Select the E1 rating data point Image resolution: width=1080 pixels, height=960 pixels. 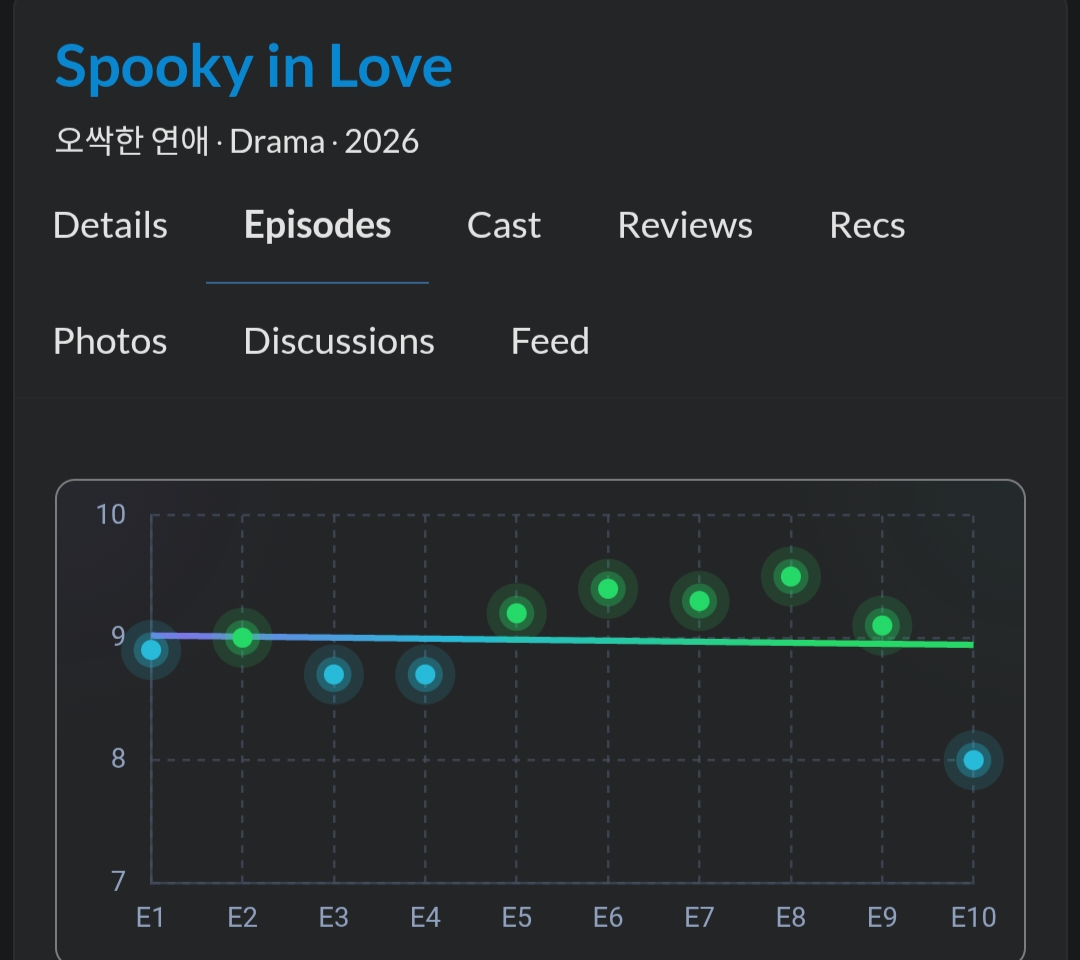151,650
